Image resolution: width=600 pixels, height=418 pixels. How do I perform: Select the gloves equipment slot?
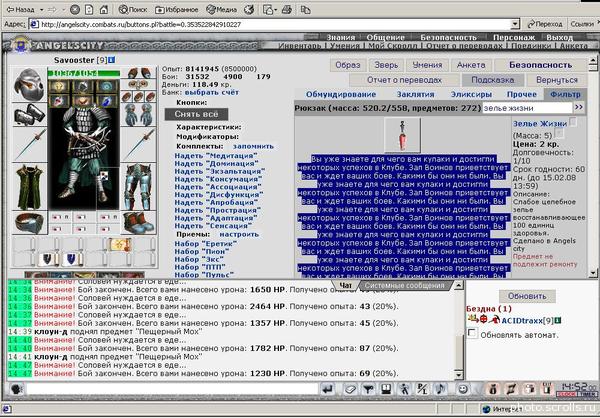pyautogui.click(x=139, y=114)
